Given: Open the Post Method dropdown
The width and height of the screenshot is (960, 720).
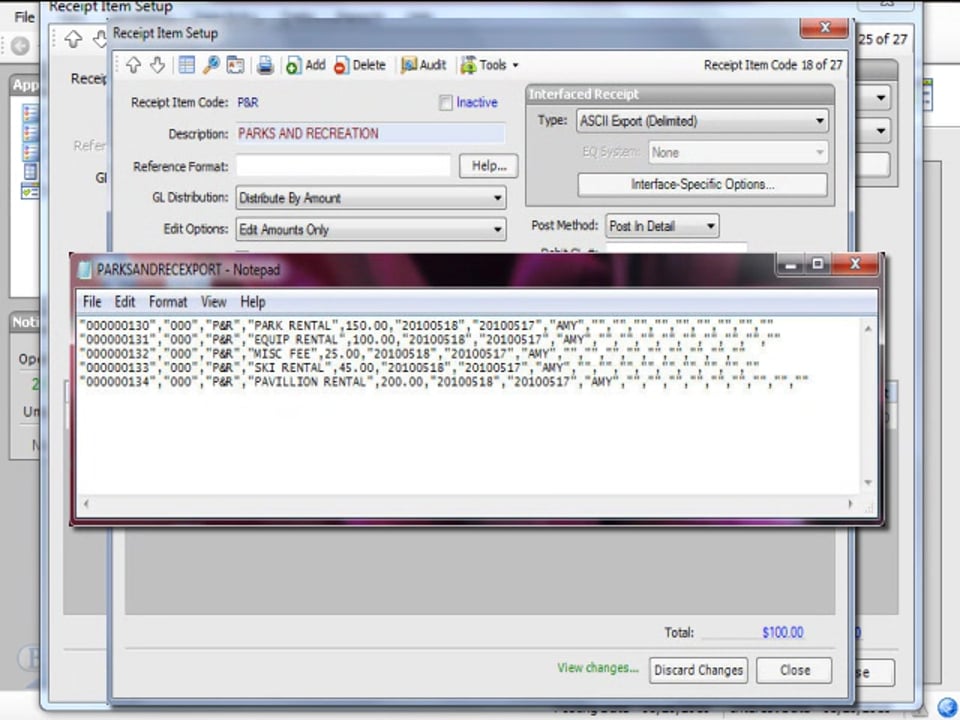Looking at the screenshot, I should coord(662,226).
